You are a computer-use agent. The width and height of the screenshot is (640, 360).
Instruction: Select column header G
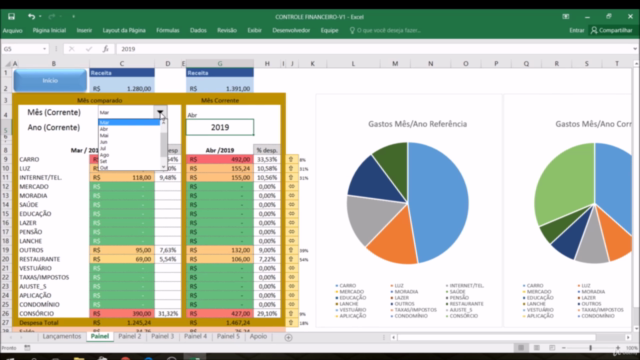click(220, 64)
